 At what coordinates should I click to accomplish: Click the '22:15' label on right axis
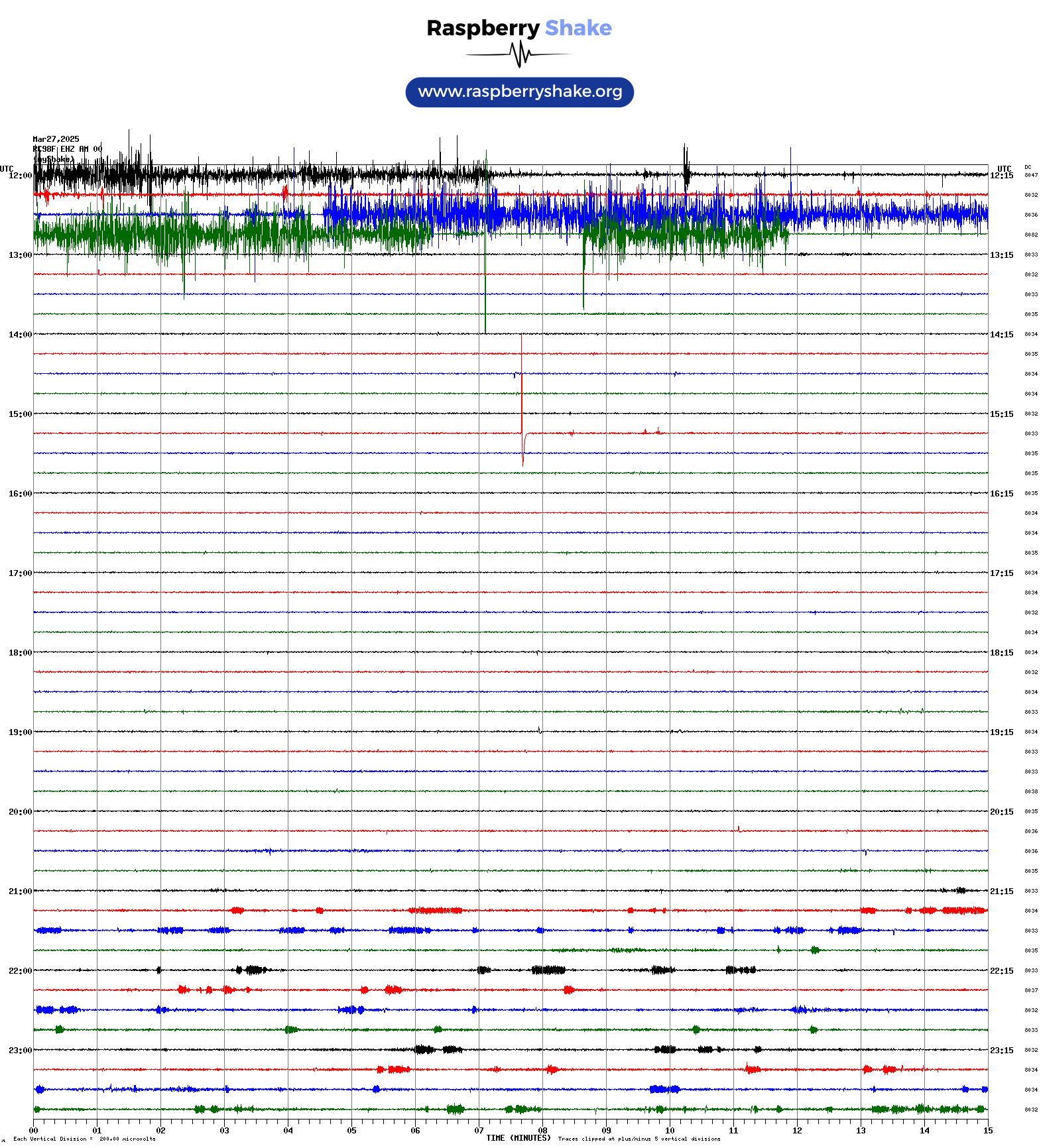pyautogui.click(x=1002, y=971)
